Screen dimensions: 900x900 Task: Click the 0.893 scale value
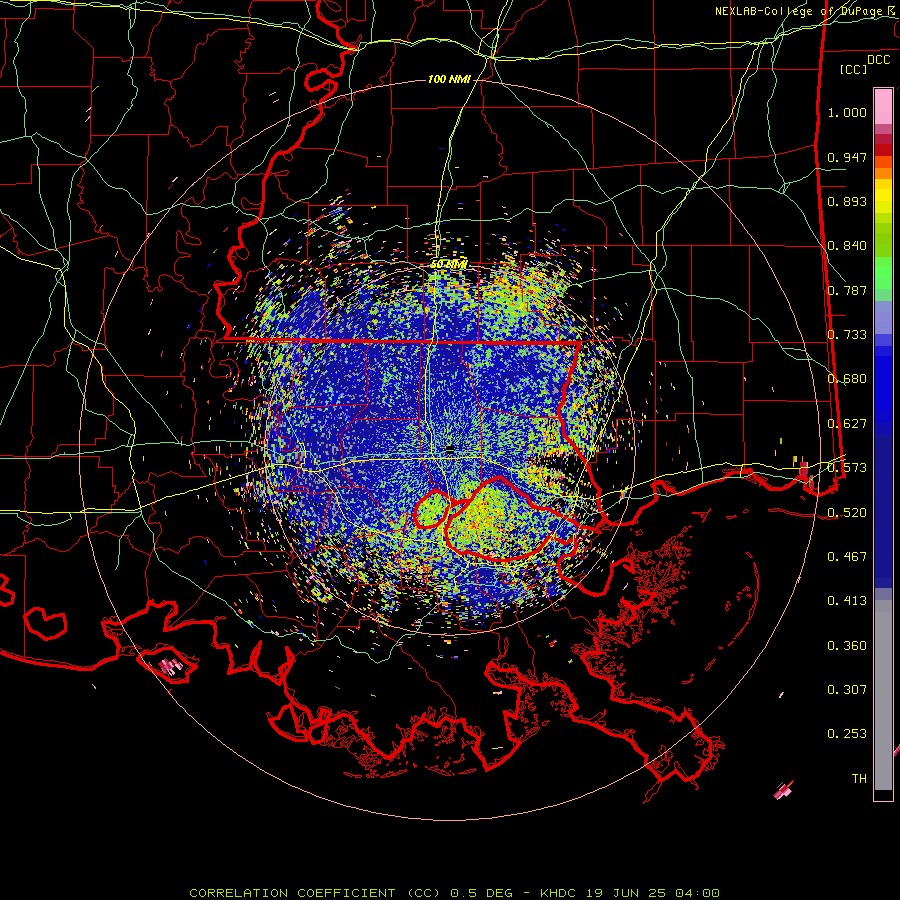point(847,201)
